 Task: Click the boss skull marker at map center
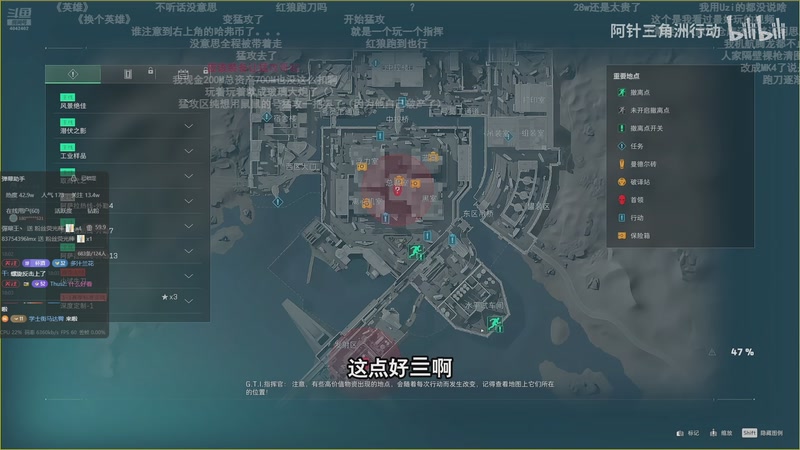point(397,191)
